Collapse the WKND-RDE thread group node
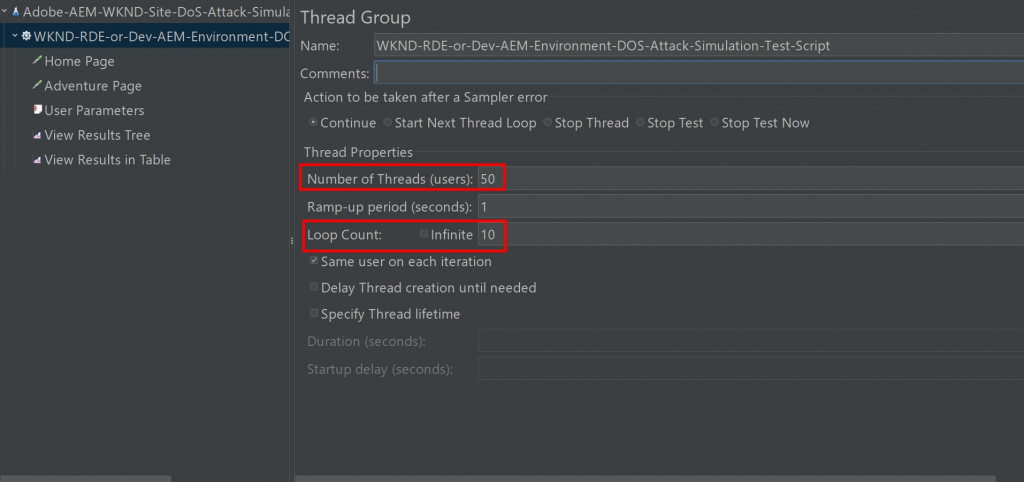Viewport: 1024px width, 482px height. point(14,36)
